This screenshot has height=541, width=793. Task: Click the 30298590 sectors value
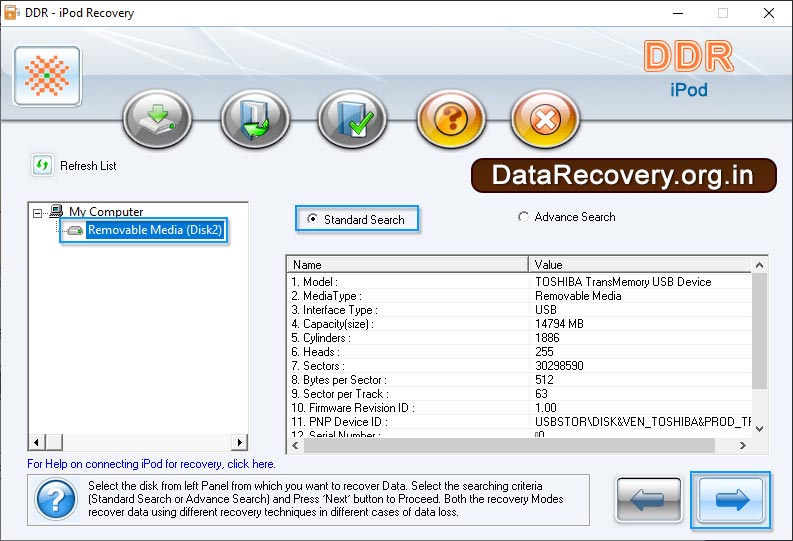click(559, 366)
